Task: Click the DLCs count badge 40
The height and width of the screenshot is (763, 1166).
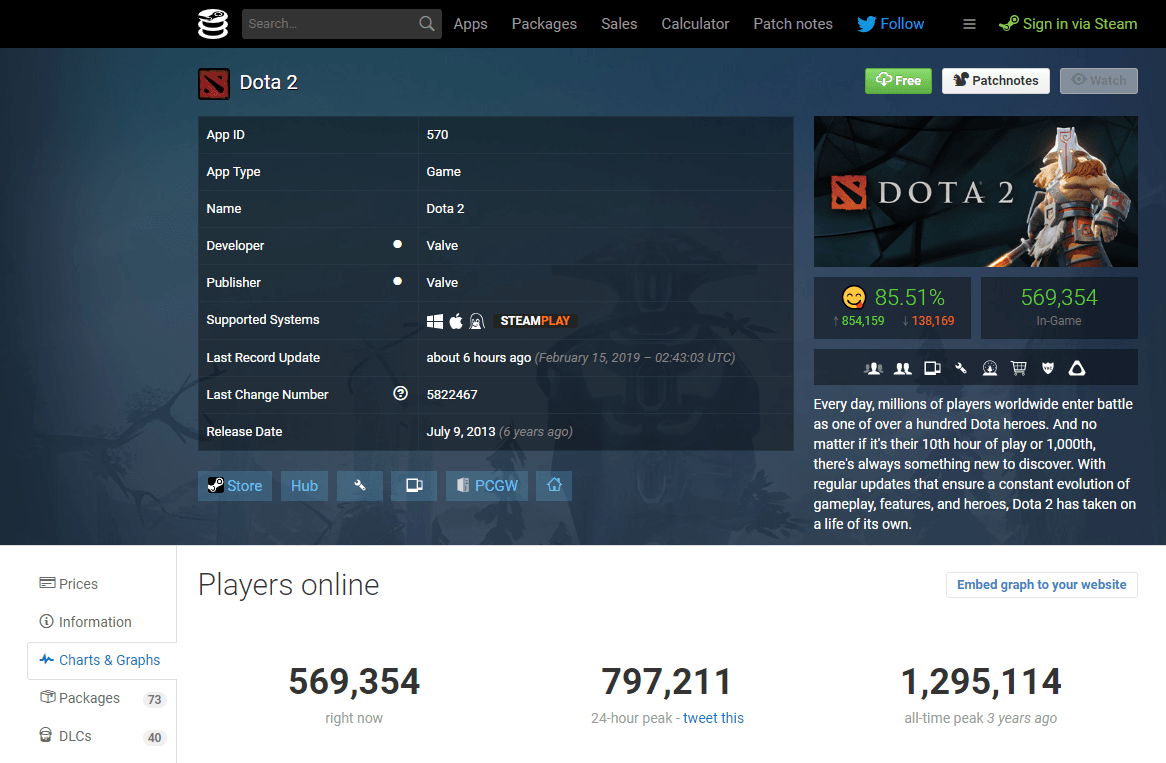Action: [x=154, y=738]
